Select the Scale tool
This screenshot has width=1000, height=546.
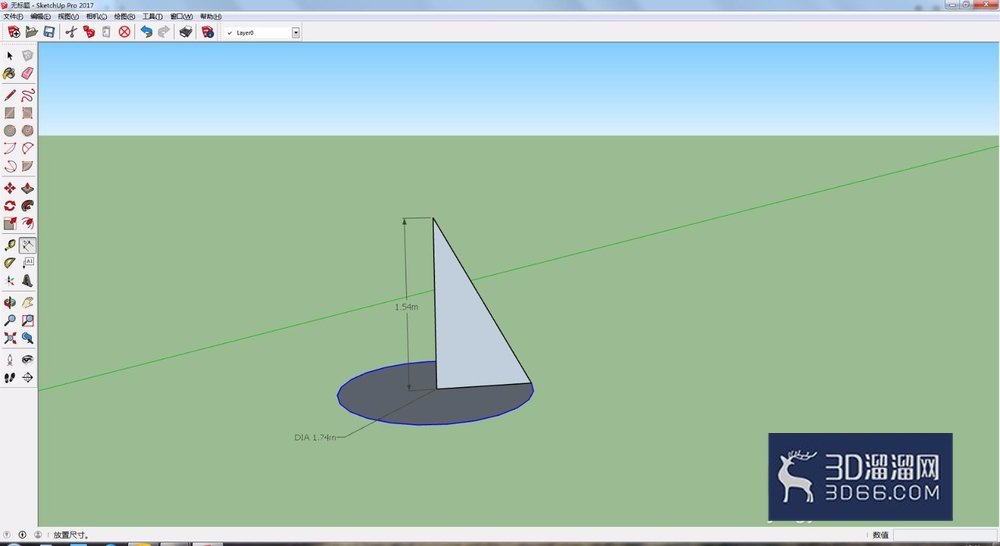[x=10, y=223]
